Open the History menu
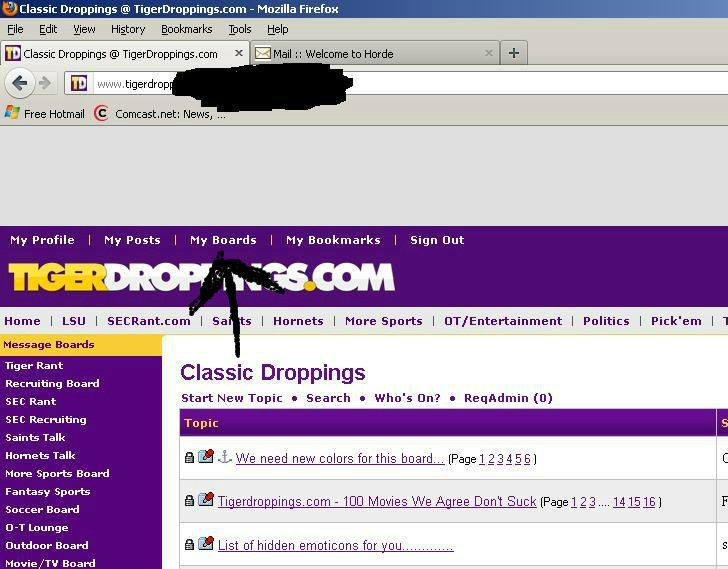Screen dimensions: 728x569 pos(128,29)
